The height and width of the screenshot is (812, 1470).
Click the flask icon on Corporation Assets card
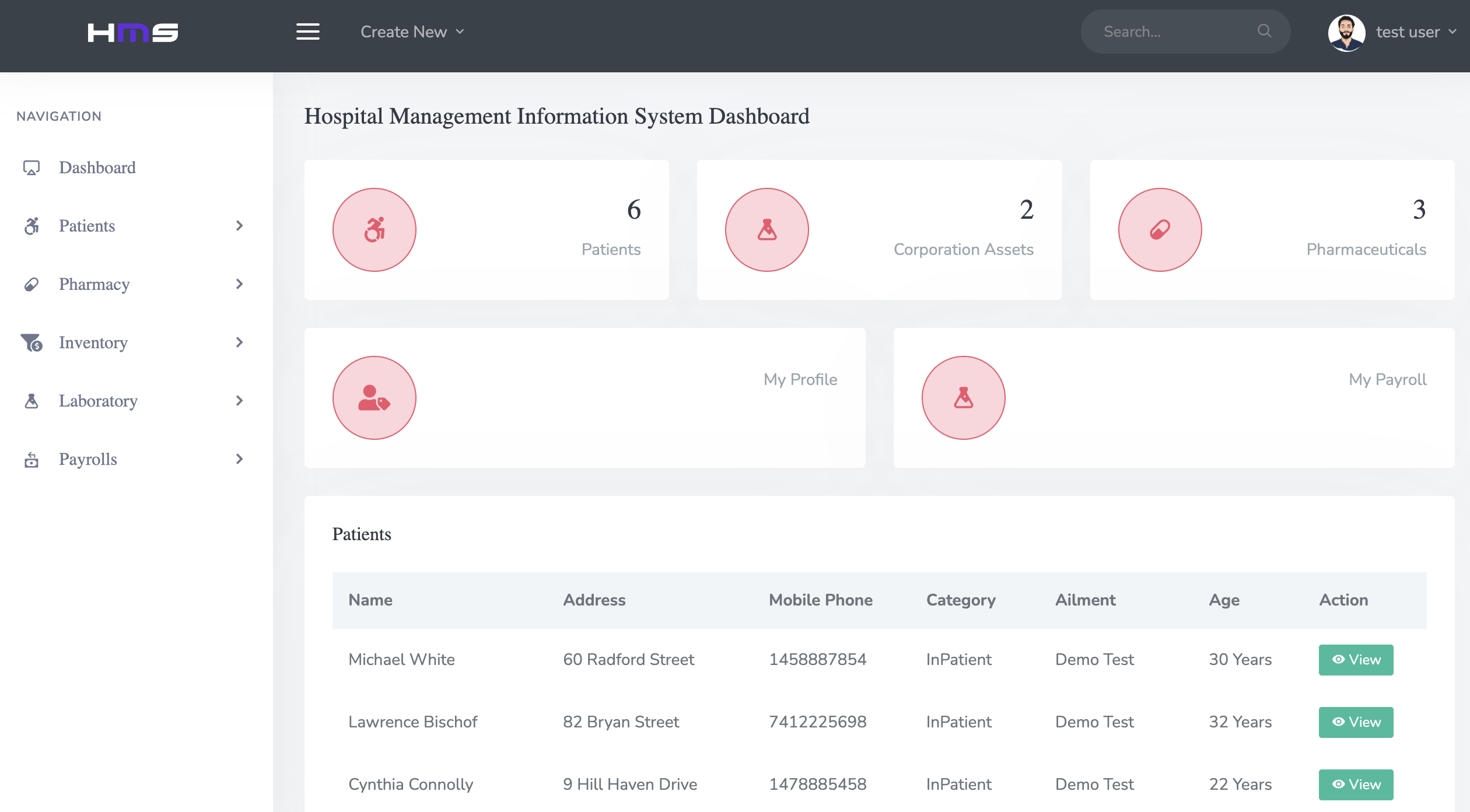pyautogui.click(x=766, y=229)
